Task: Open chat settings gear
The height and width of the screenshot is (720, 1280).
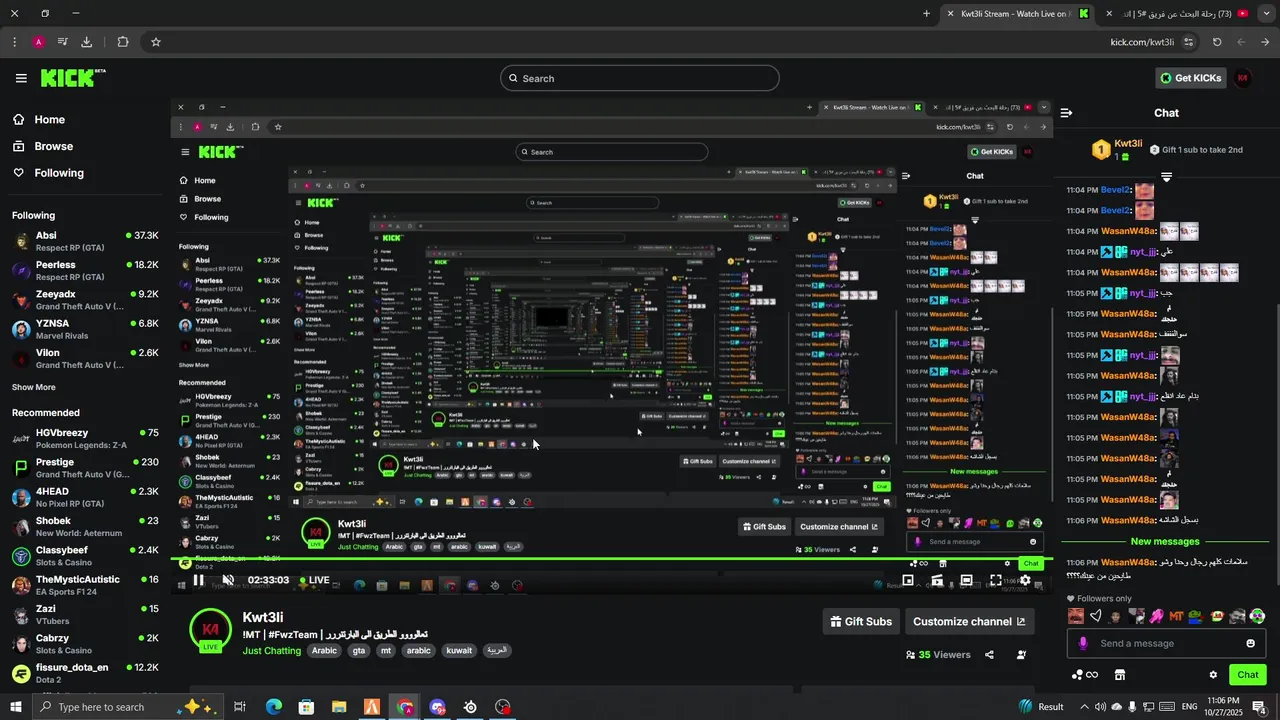Action: point(1213,675)
